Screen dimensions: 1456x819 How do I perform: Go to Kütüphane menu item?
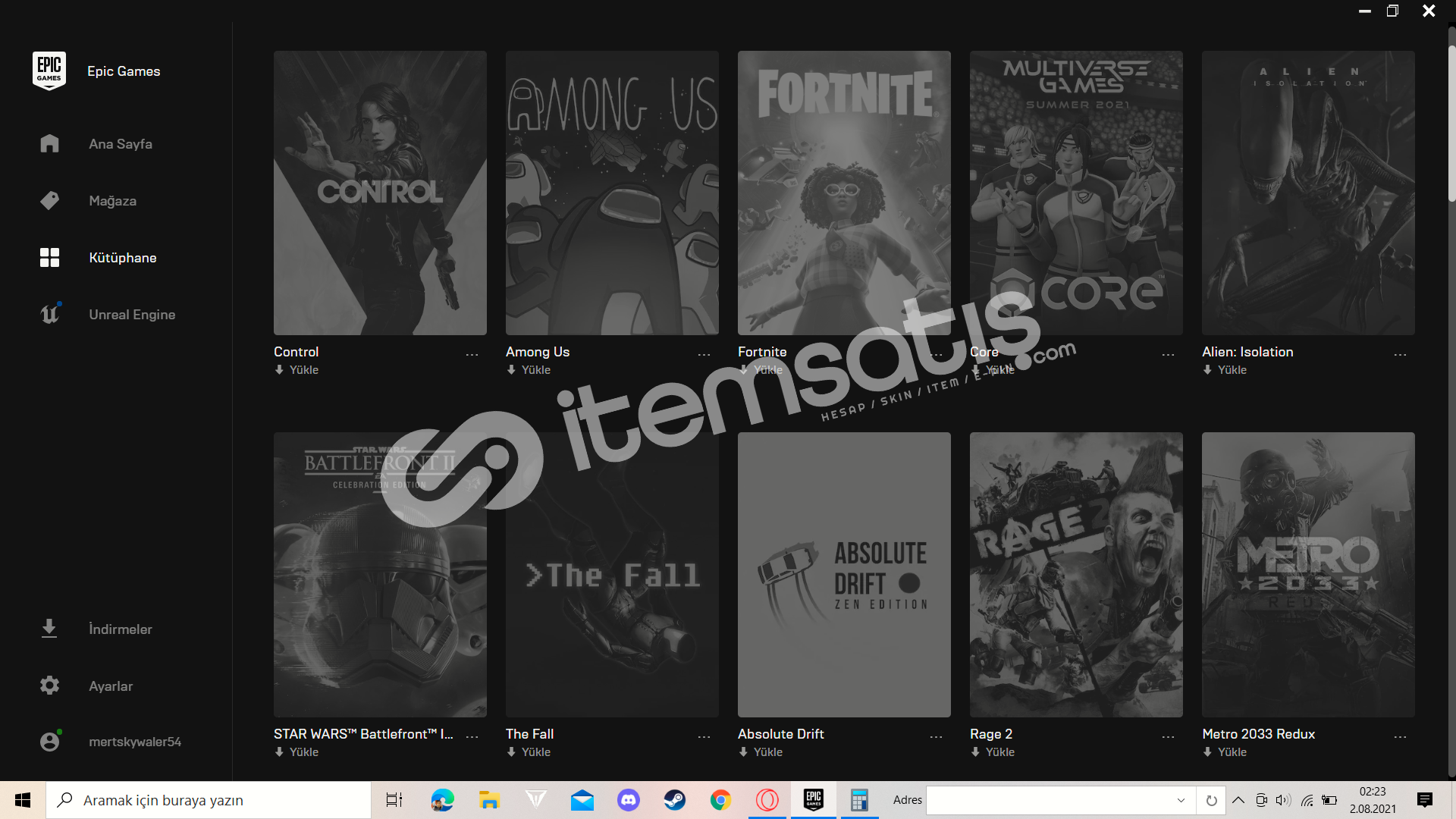(x=122, y=258)
